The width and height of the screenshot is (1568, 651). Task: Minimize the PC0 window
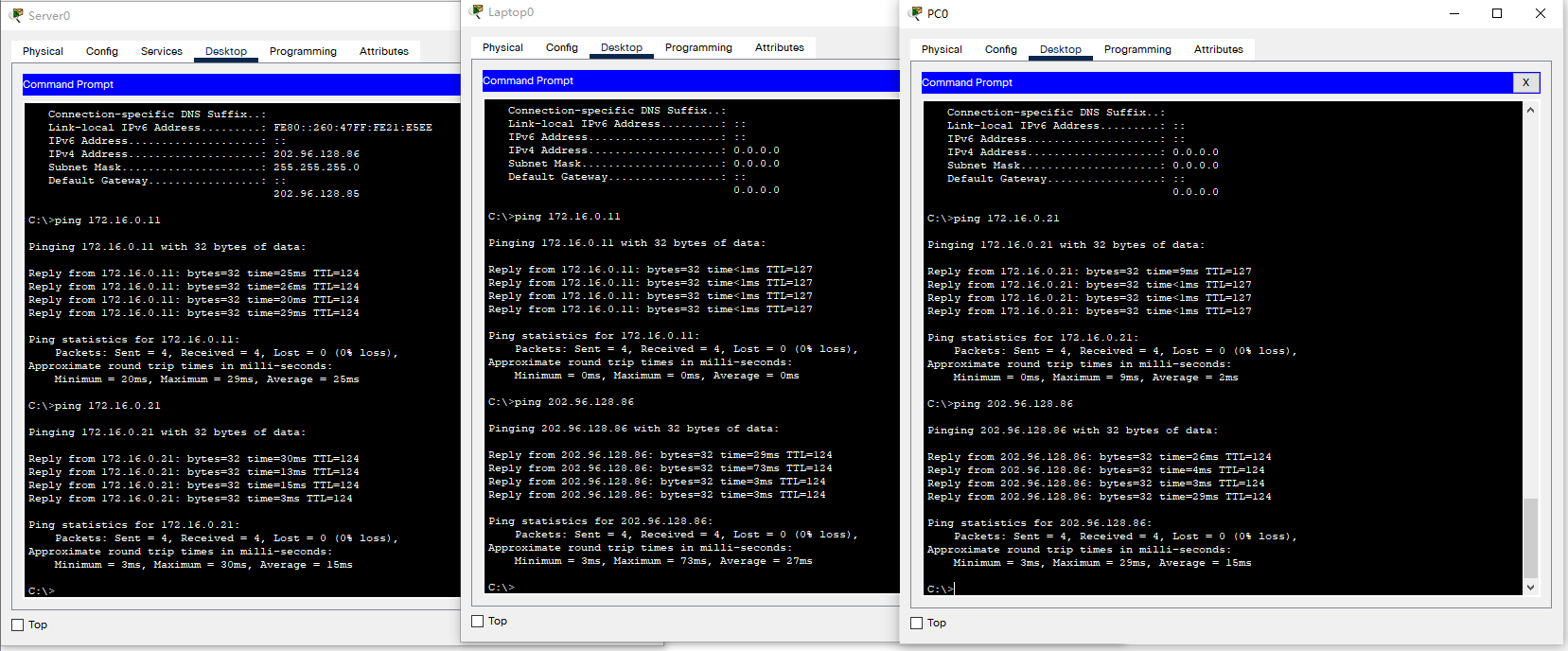pos(1453,13)
